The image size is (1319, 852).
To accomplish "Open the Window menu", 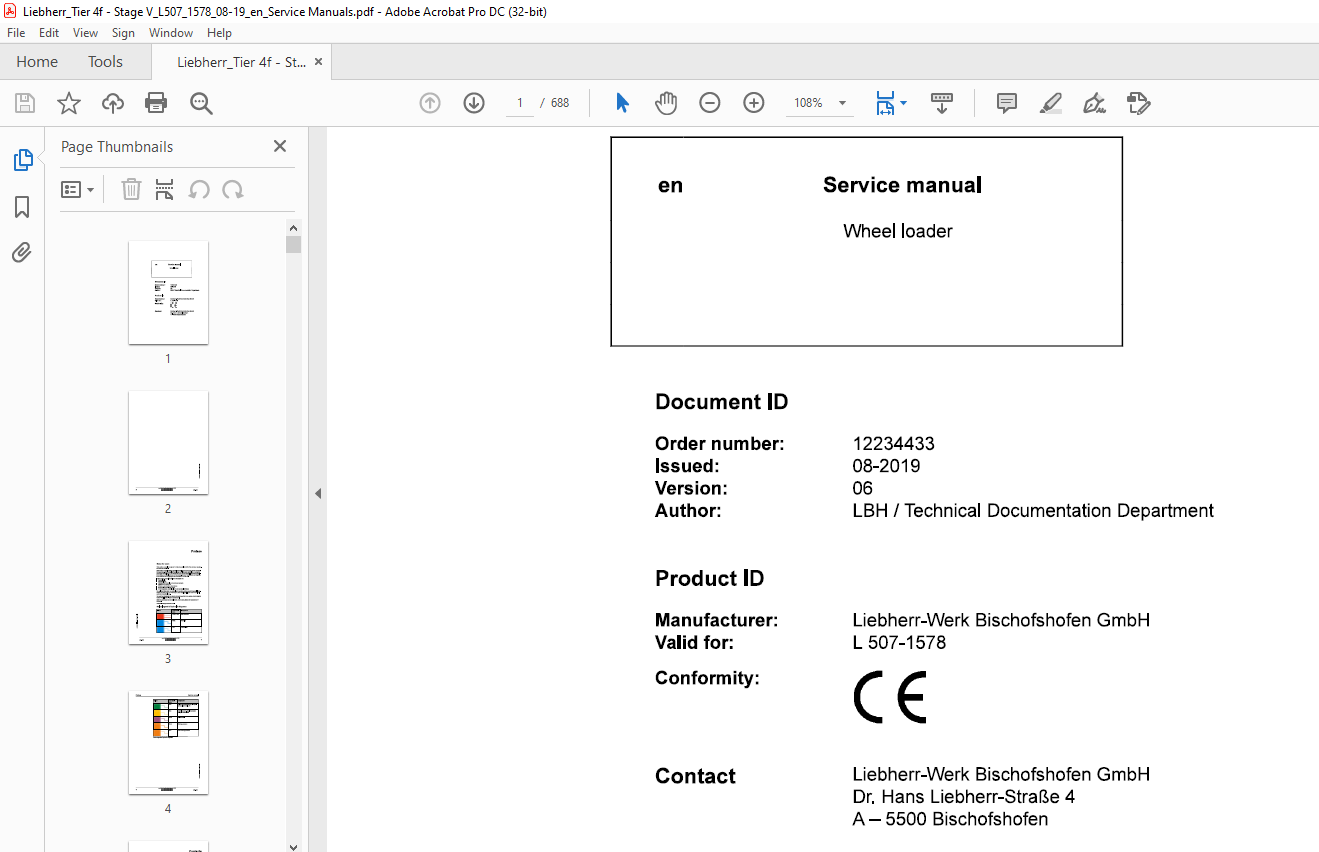I will pyautogui.click(x=171, y=33).
